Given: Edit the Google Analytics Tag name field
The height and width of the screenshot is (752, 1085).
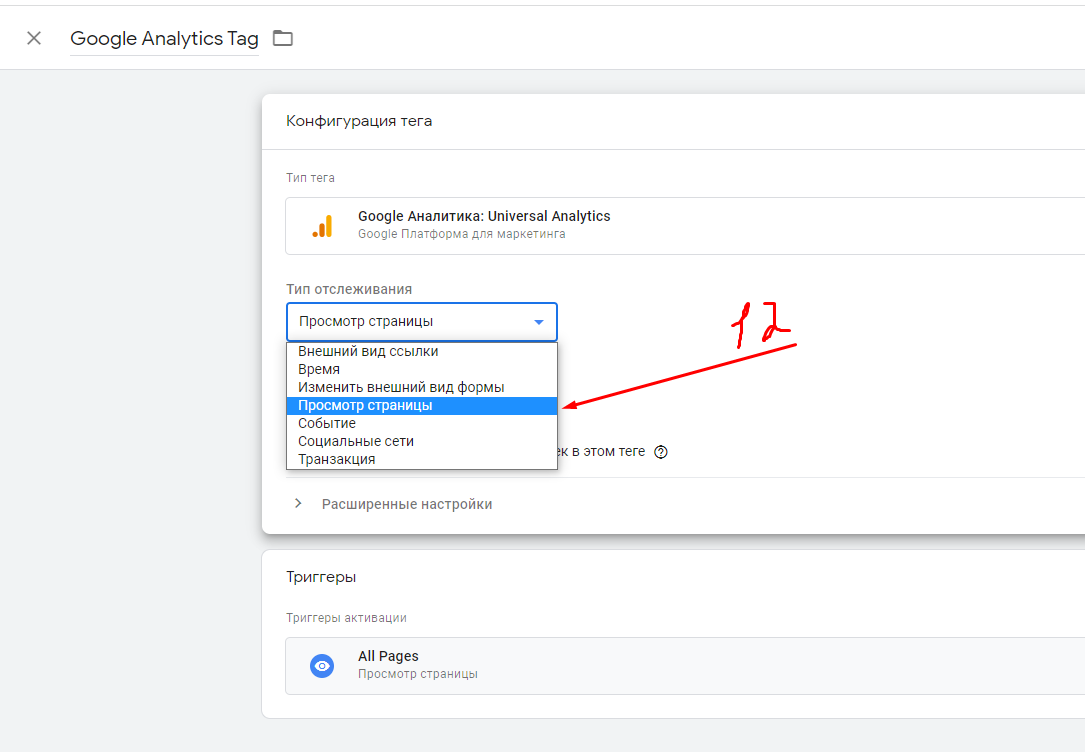Looking at the screenshot, I should 164,39.
